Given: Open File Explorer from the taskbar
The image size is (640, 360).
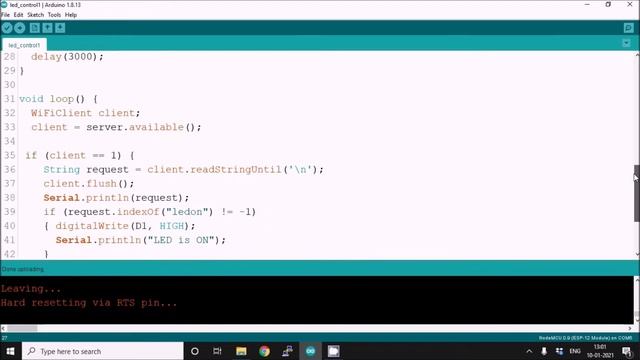Looking at the screenshot, I should pos(241,351).
